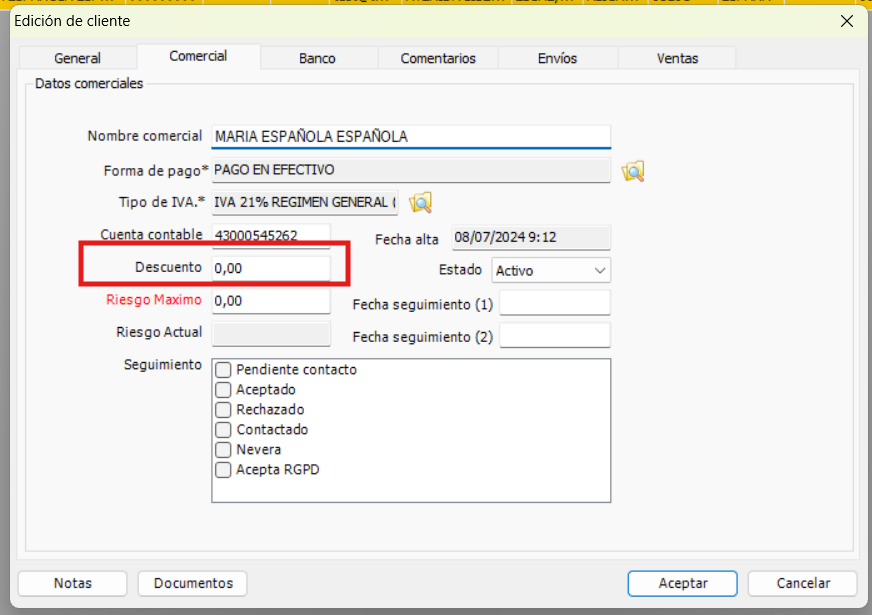This screenshot has width=872, height=615.
Task: Check the Aceptado option
Action: click(222, 389)
